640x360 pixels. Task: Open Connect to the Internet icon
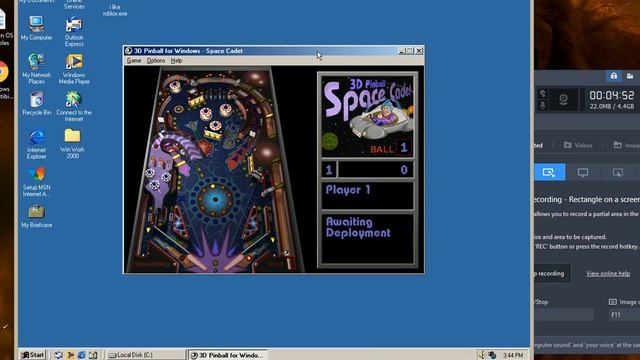coord(74,106)
